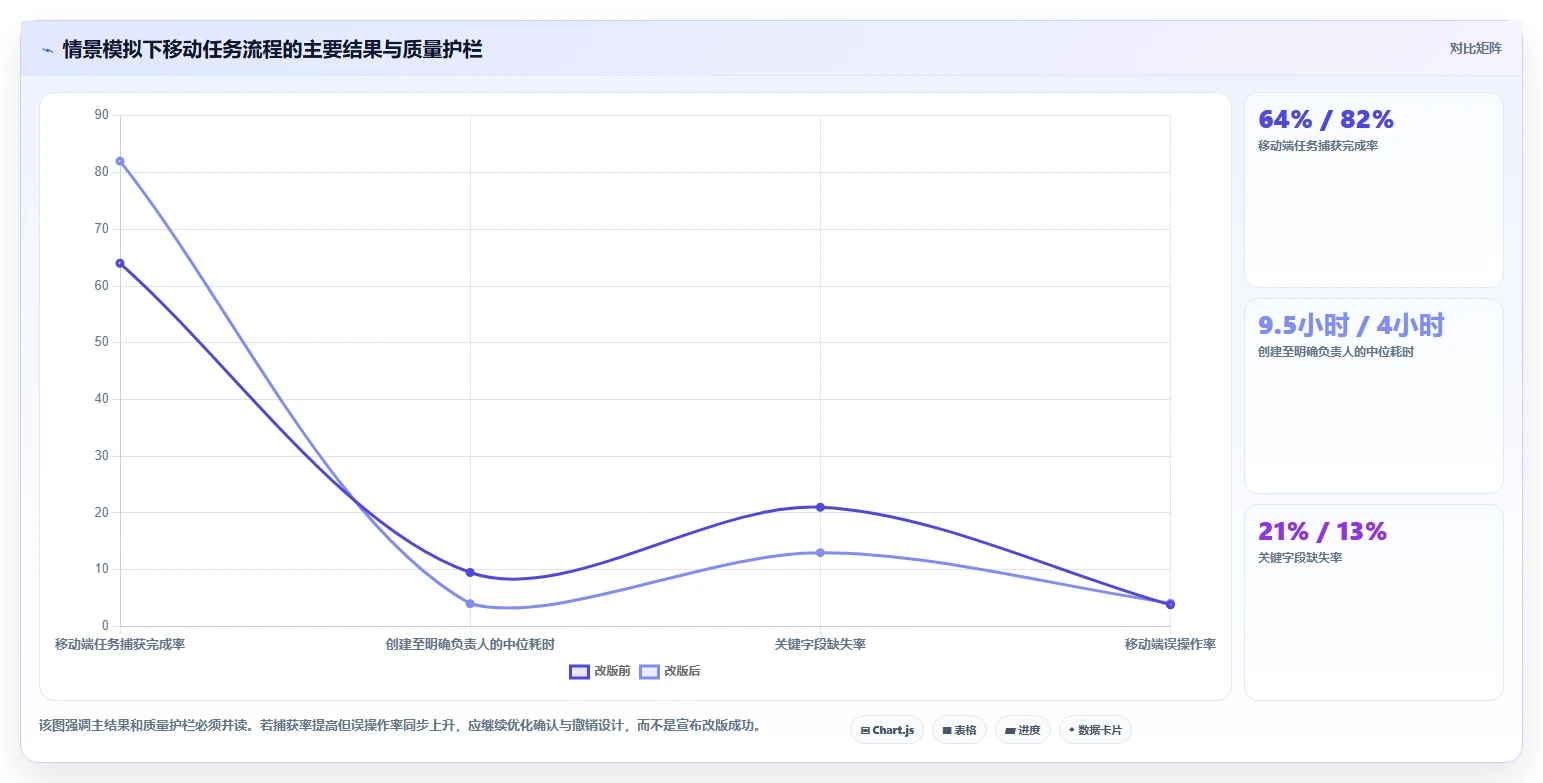1543x783 pixels.
Task: Click the y-axis value 90
Action: [x=101, y=115]
